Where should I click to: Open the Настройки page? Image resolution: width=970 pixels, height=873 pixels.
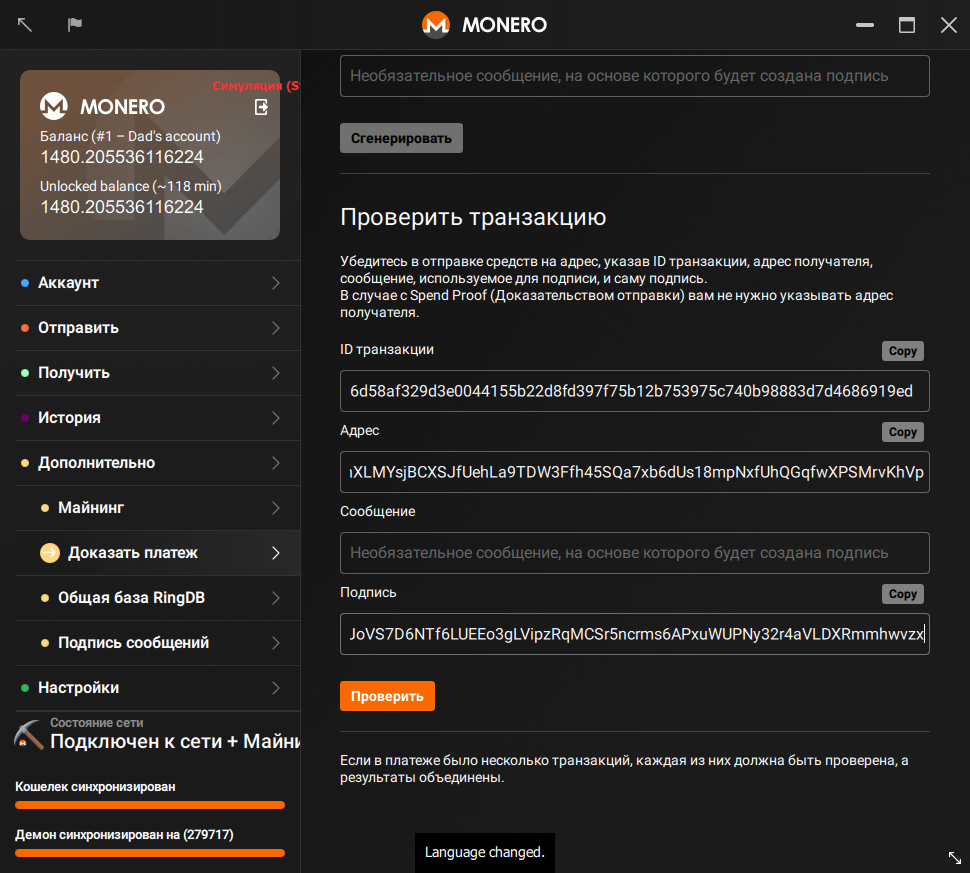click(x=158, y=688)
